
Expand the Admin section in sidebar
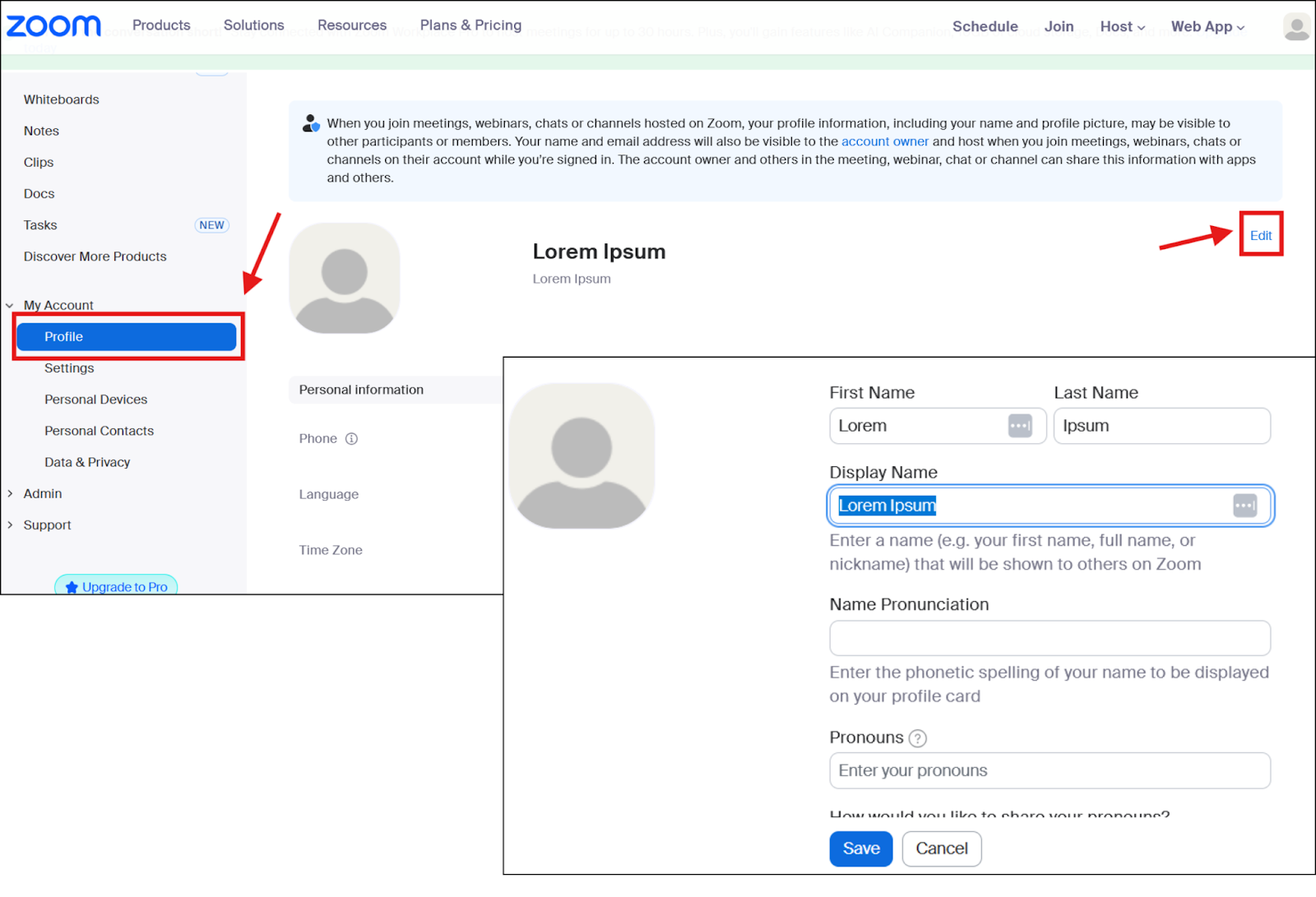(x=41, y=493)
